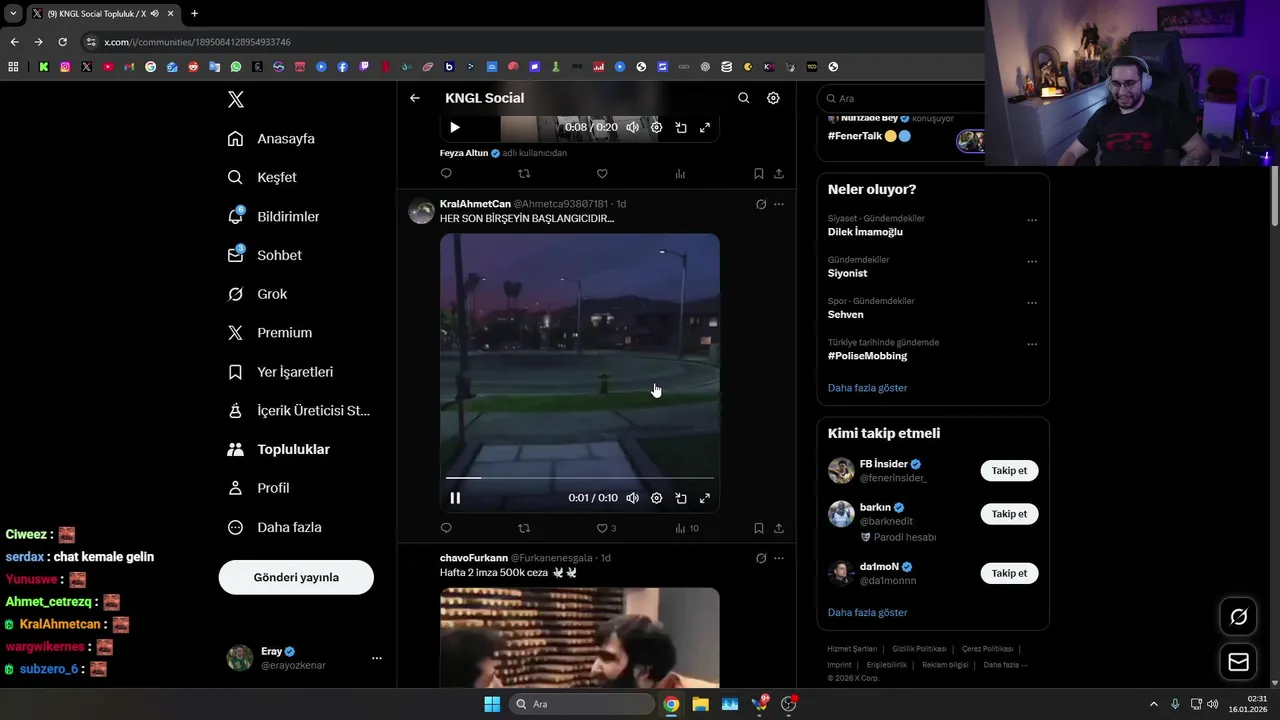Click the Gönderi yayınla button
Viewport: 1280px width, 720px height.
point(296,577)
